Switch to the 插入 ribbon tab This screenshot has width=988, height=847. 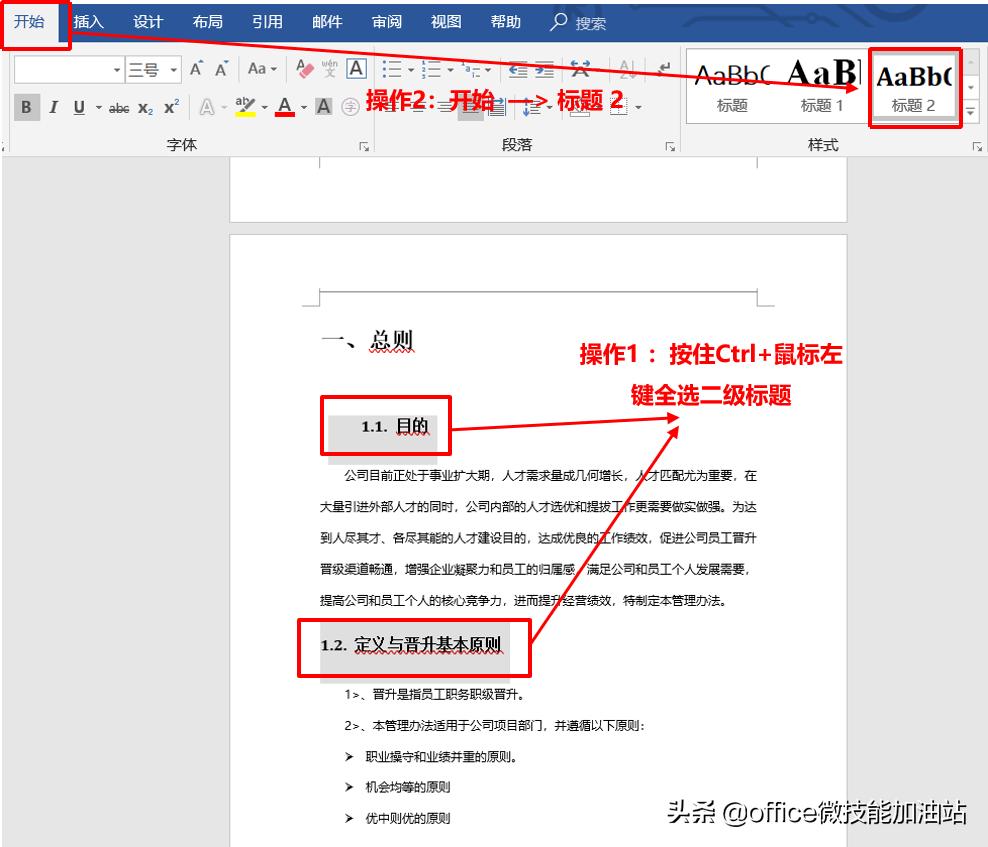click(x=89, y=20)
